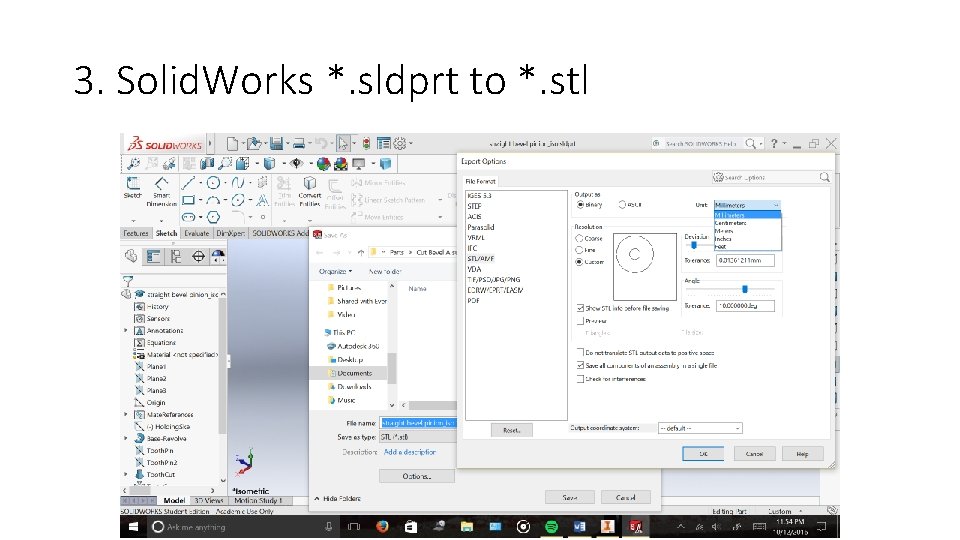Click the Add a description link
Viewport: 960px width, 540px height.
click(410, 452)
